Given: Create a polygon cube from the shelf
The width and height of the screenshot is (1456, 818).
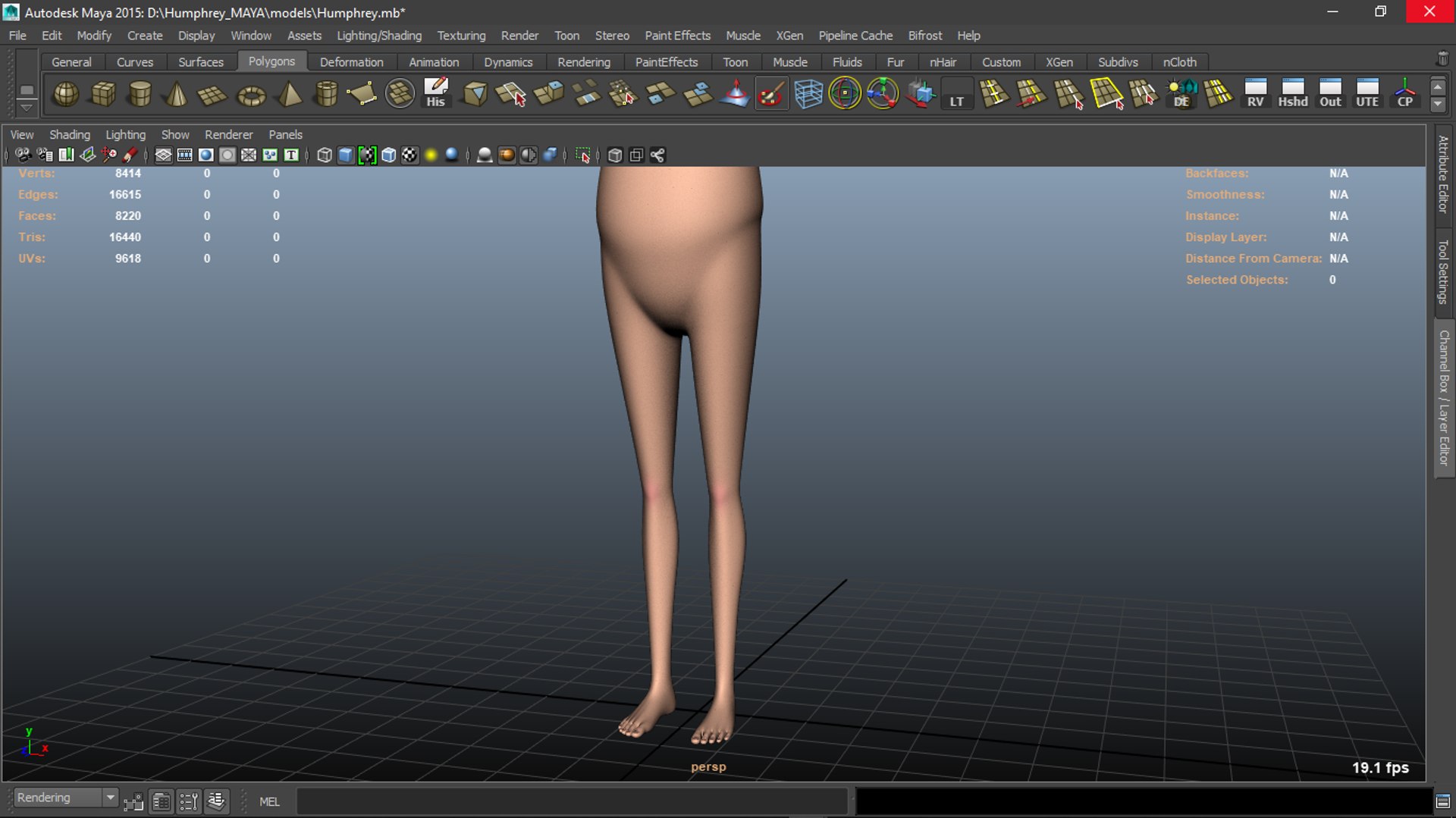Looking at the screenshot, I should (103, 94).
